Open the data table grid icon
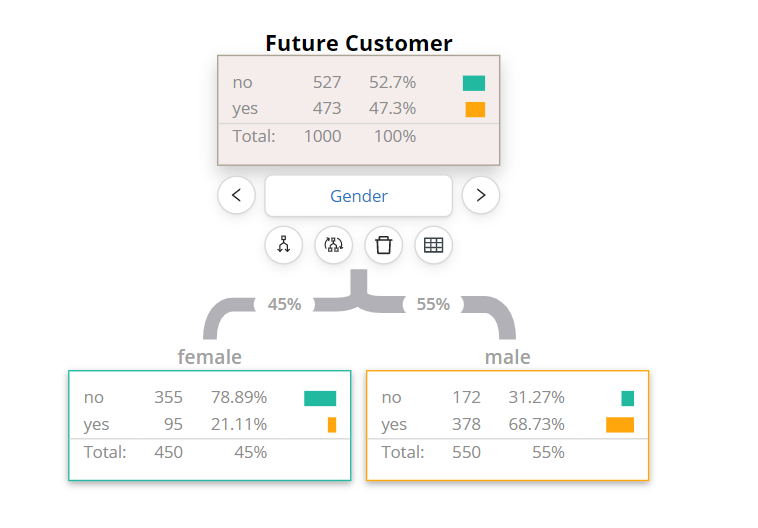 433,245
